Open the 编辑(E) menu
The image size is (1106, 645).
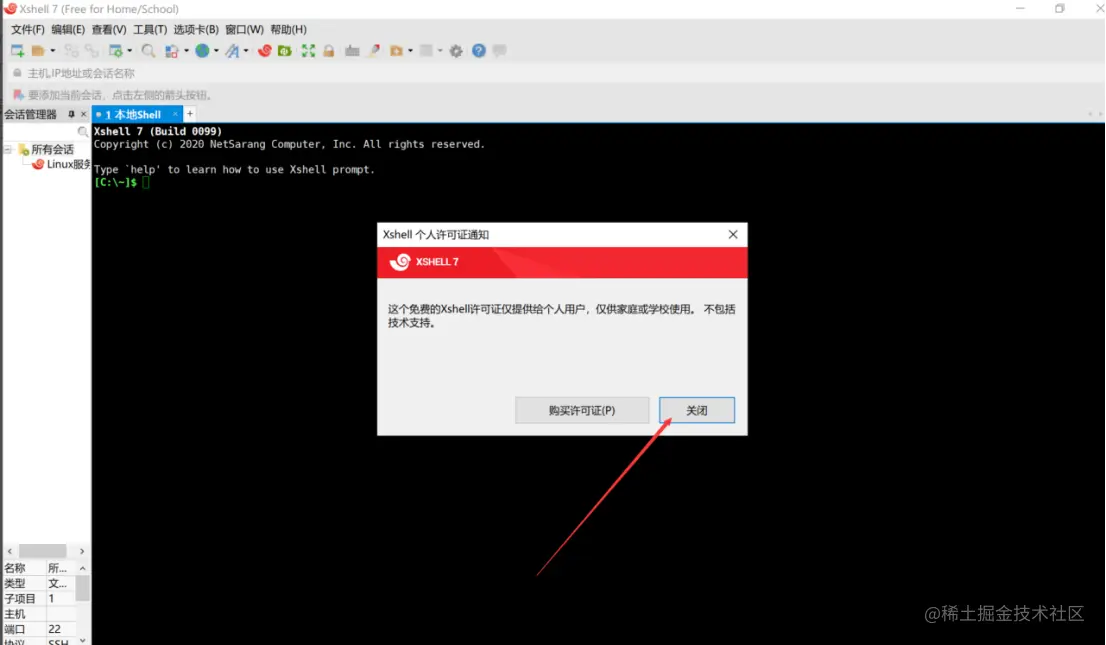(x=68, y=30)
